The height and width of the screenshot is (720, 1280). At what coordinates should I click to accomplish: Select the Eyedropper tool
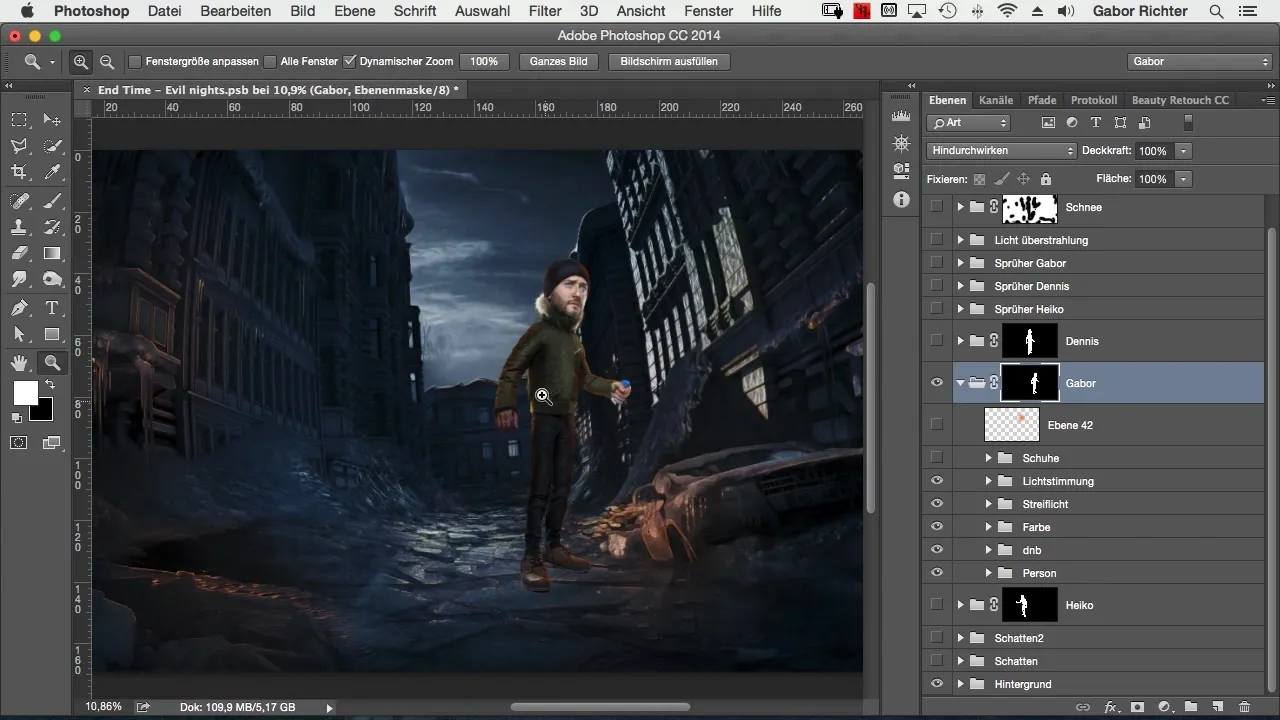click(x=52, y=173)
